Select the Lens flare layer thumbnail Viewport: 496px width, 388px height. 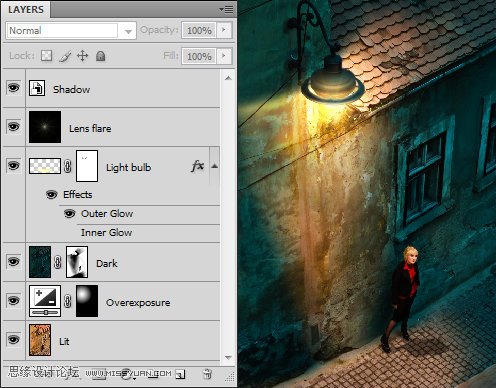pyautogui.click(x=45, y=127)
